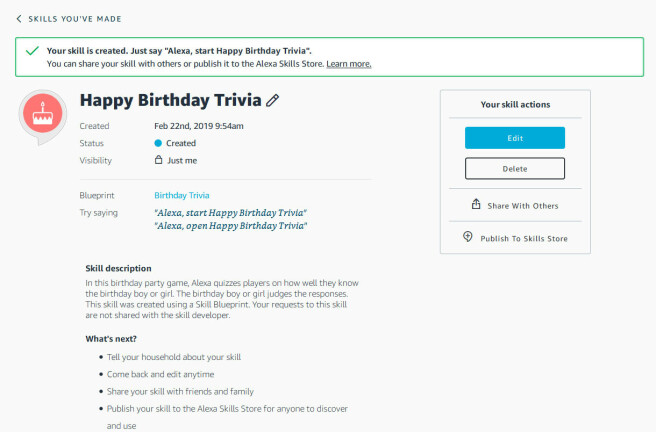The width and height of the screenshot is (656, 432).
Task: Go back to Skills You've Made
Action: click(x=75, y=19)
